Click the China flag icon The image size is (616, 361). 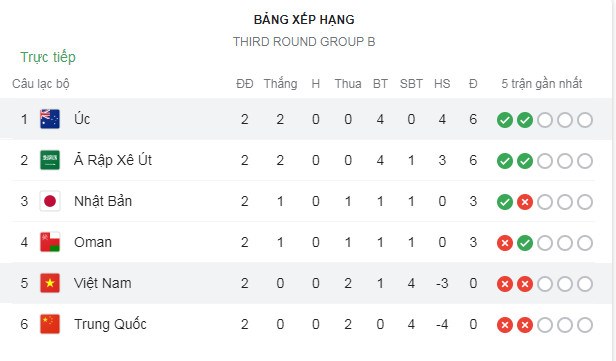click(x=50, y=324)
